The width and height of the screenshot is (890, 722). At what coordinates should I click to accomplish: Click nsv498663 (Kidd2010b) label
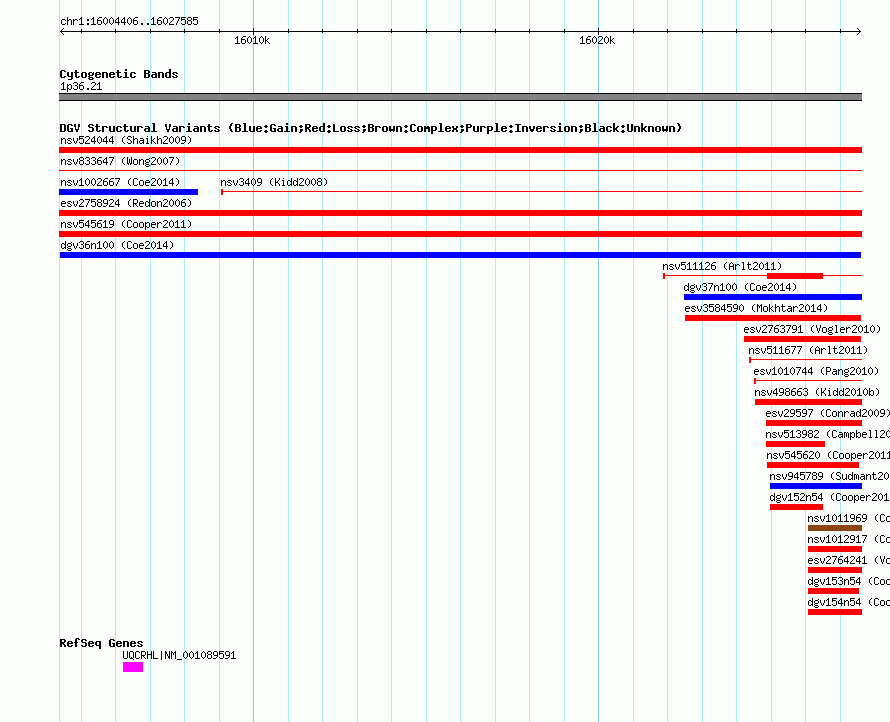coord(817,392)
